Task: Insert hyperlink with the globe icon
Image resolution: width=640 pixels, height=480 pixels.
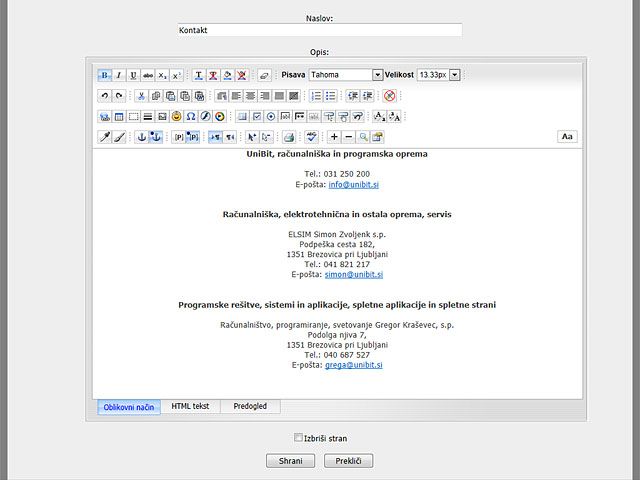Action: pyautogui.click(x=104, y=117)
